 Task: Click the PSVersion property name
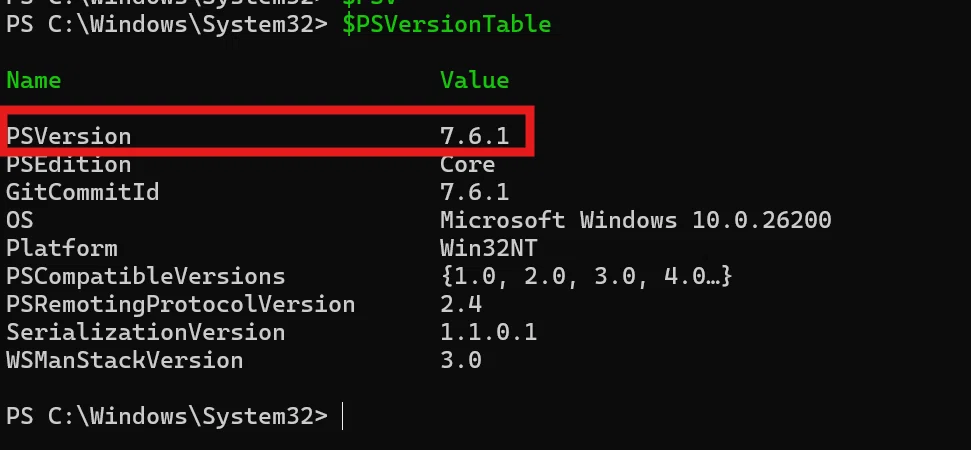pyautogui.click(x=69, y=136)
